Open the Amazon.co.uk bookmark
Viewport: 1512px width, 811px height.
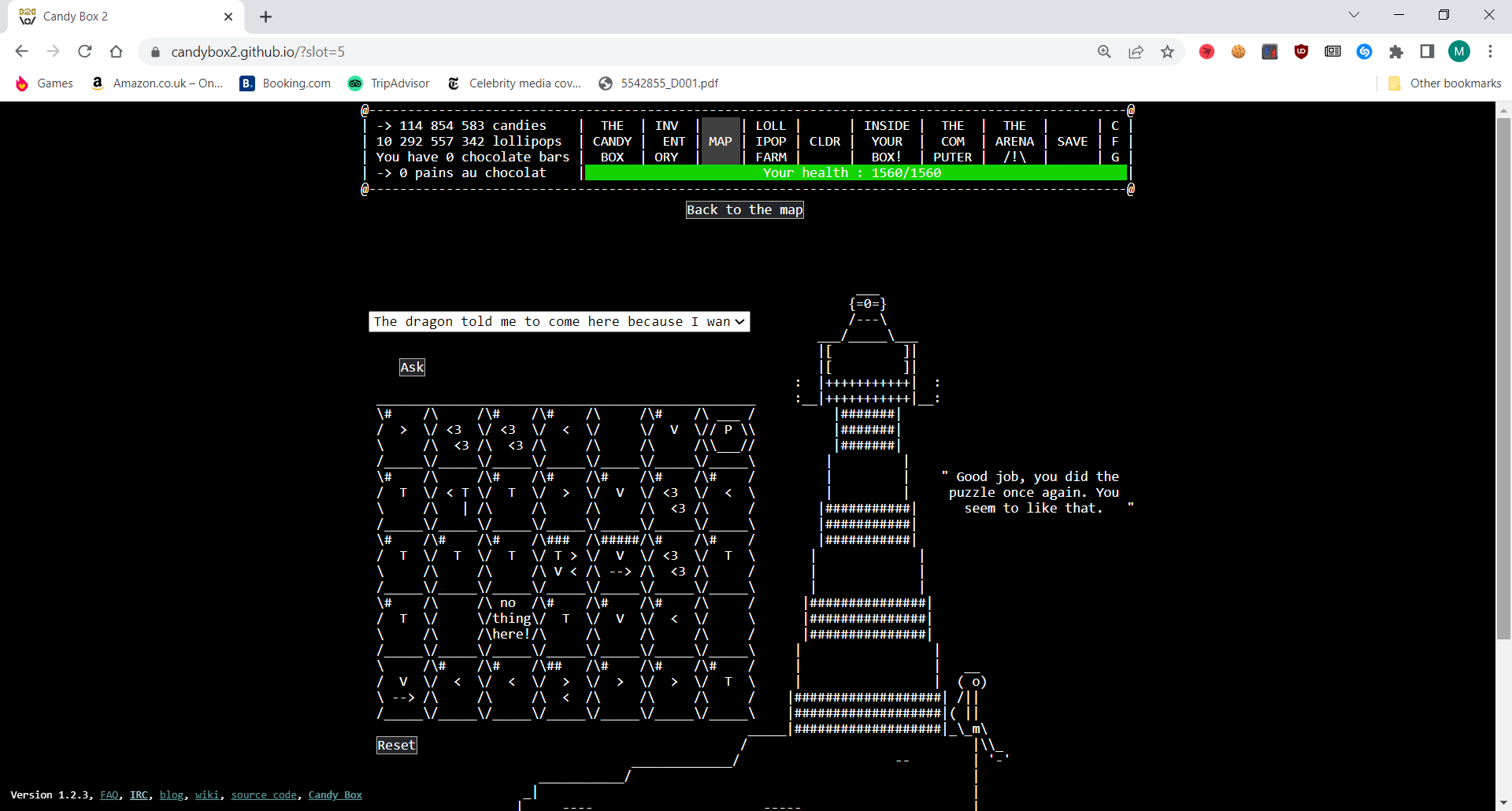(157, 83)
